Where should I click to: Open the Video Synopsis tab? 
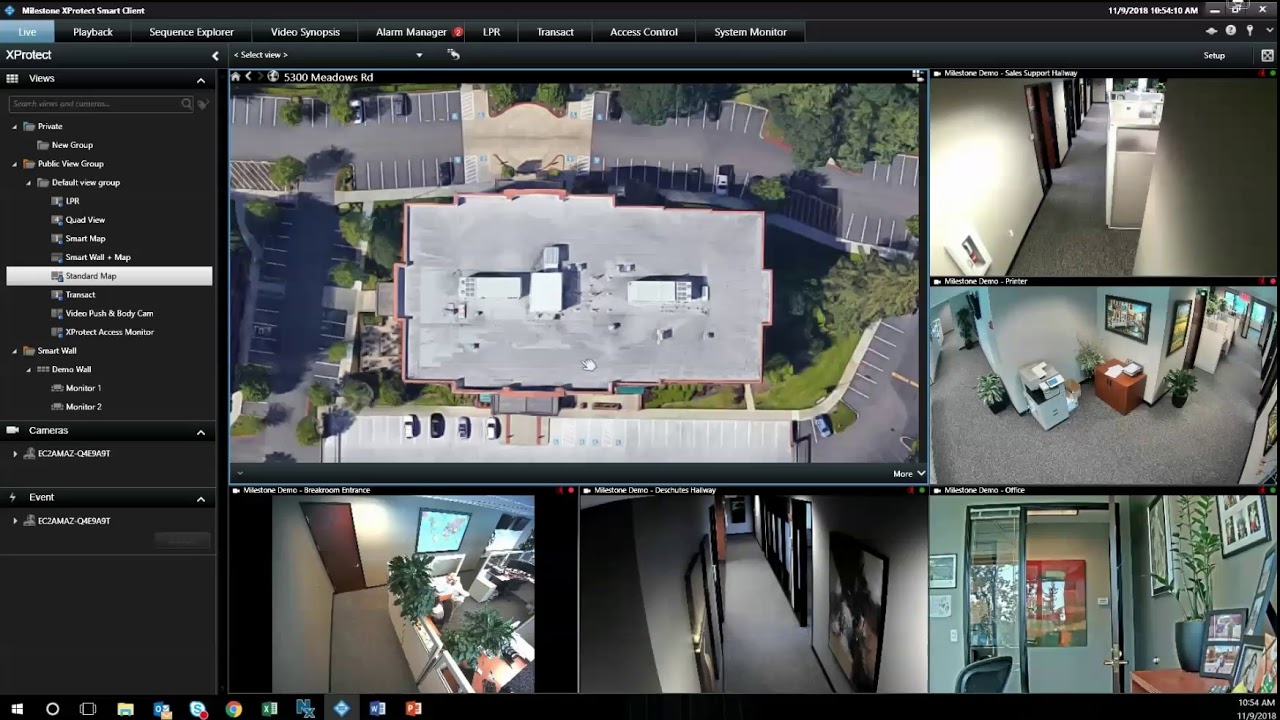[x=305, y=32]
